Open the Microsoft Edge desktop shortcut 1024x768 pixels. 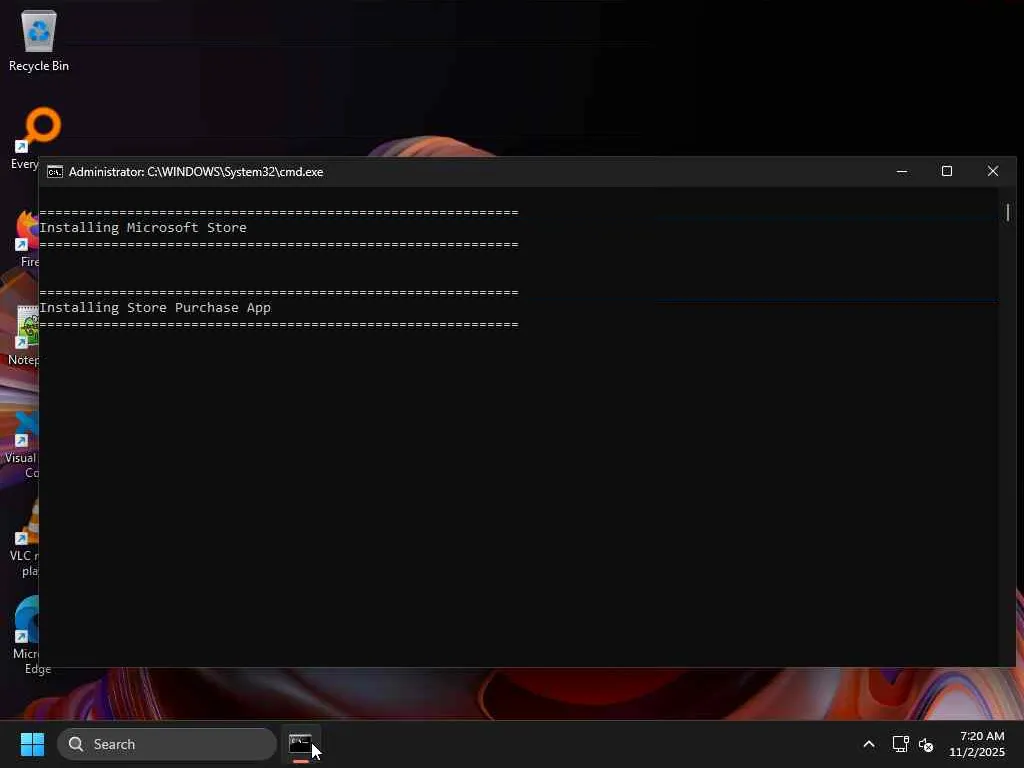click(x=26, y=633)
